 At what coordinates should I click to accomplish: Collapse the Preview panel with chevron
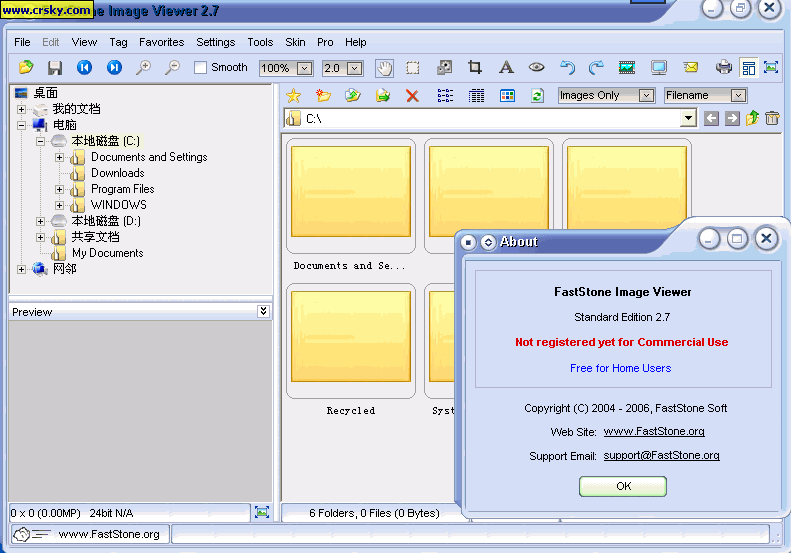tap(263, 311)
